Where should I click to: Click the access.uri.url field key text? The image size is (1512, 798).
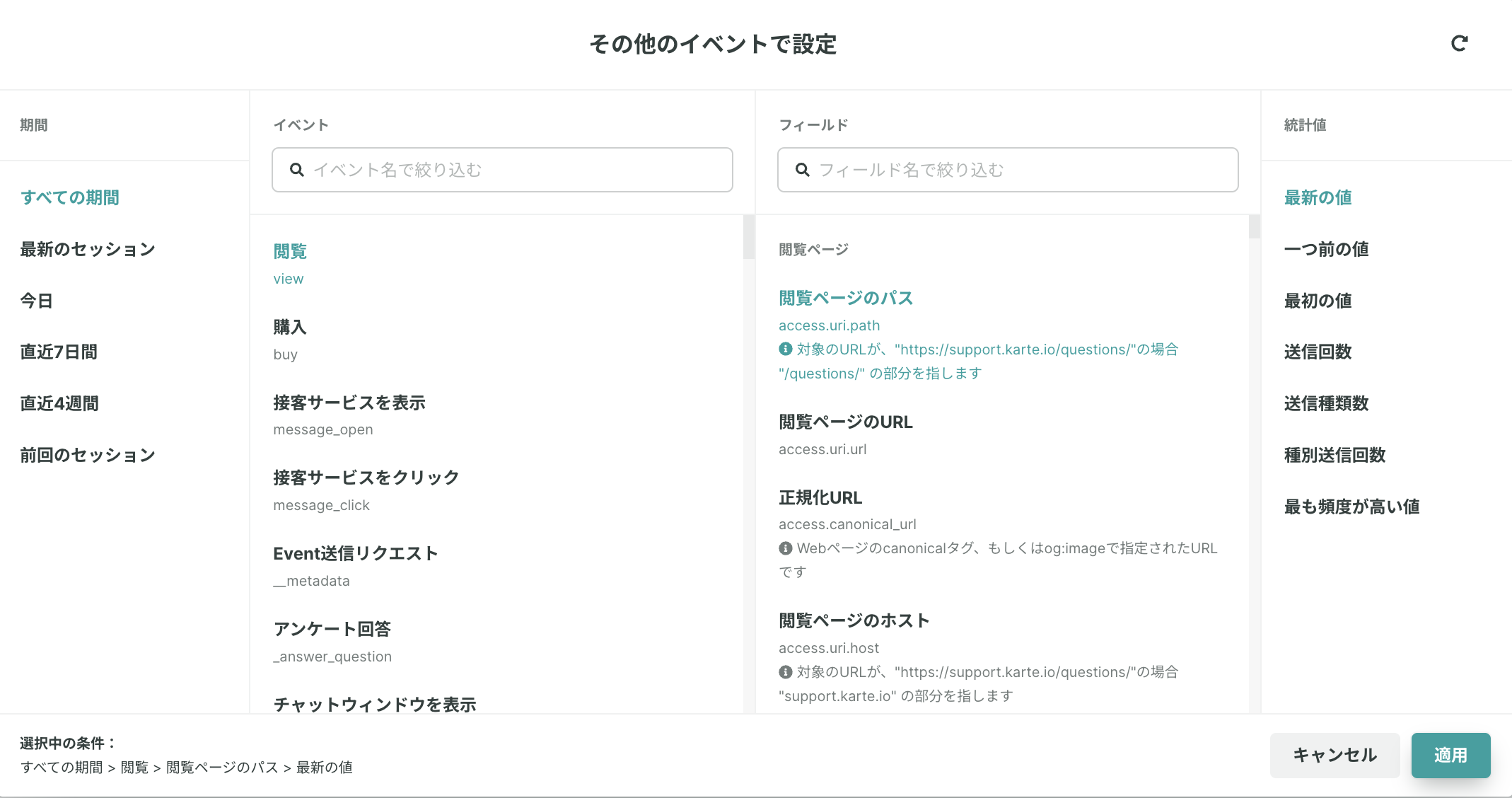pyautogui.click(x=822, y=449)
